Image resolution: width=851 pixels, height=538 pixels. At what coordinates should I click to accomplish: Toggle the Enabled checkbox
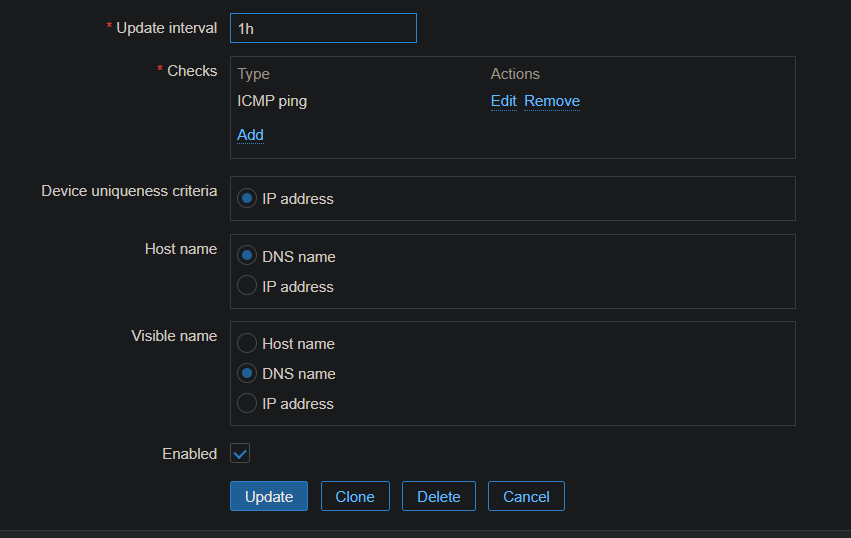tap(240, 454)
